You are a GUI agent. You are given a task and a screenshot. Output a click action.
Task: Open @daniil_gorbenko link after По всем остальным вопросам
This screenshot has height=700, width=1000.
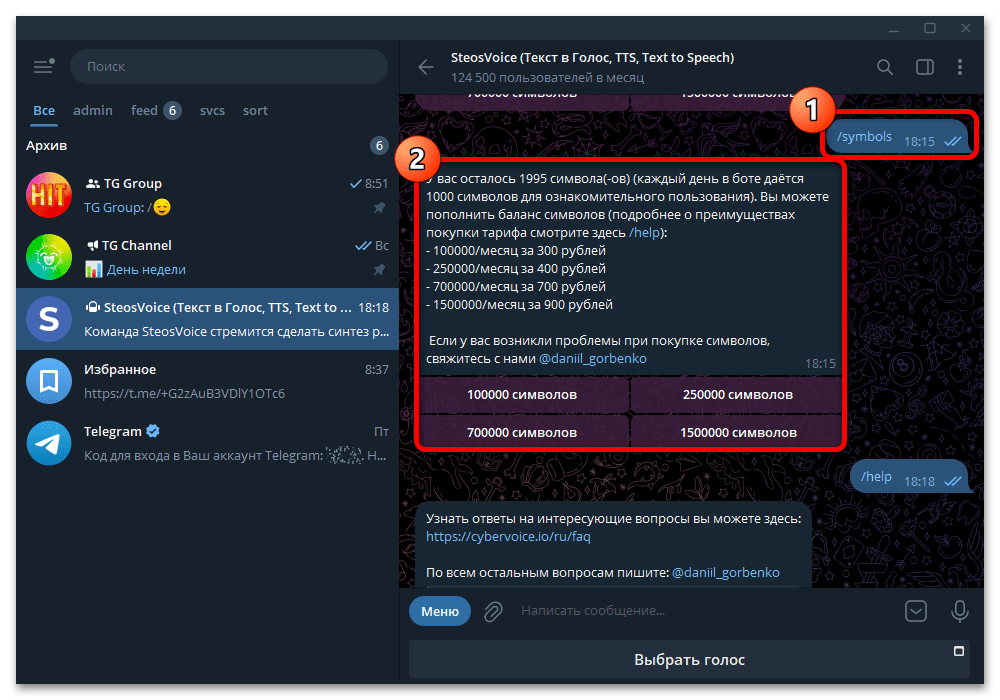pos(726,572)
